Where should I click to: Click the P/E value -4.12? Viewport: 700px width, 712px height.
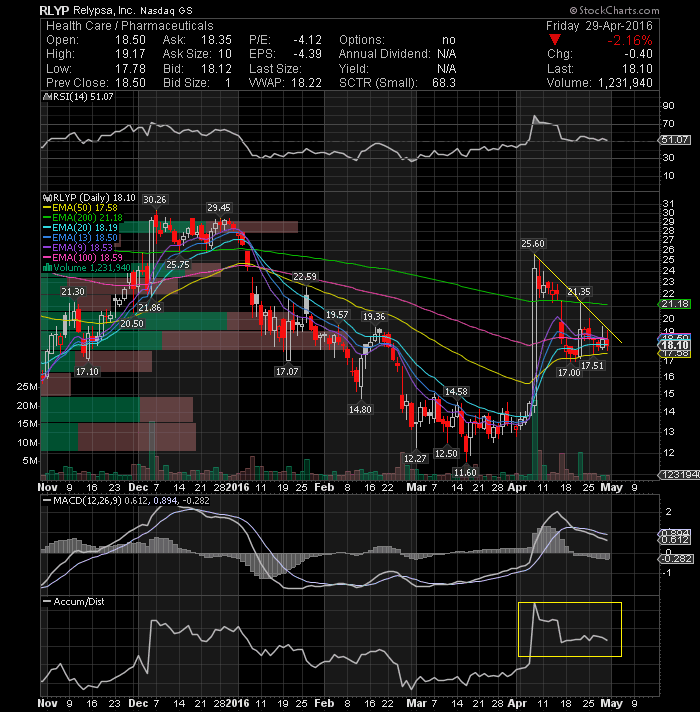pos(307,40)
